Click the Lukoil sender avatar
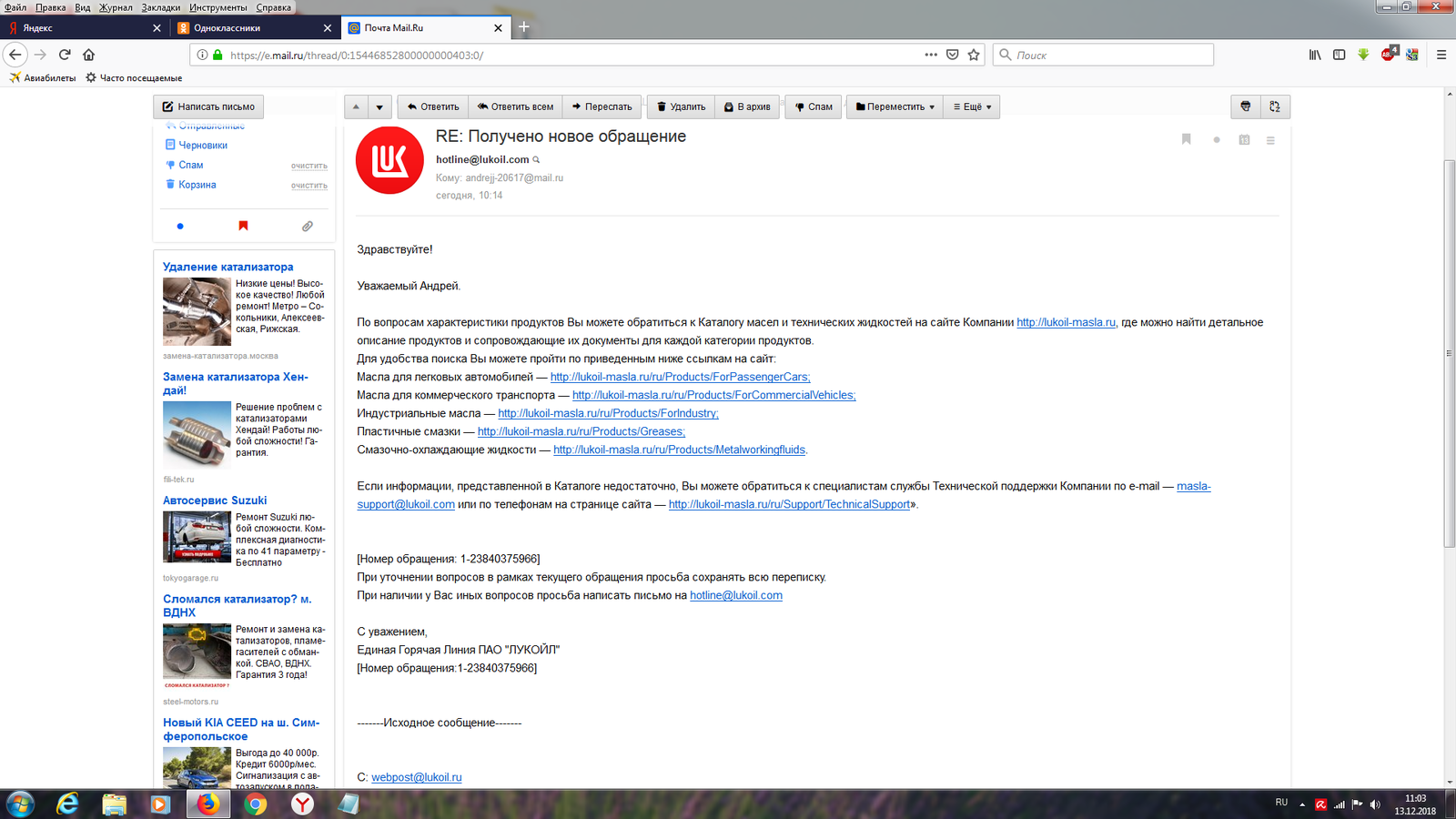The image size is (1456, 819). click(389, 160)
